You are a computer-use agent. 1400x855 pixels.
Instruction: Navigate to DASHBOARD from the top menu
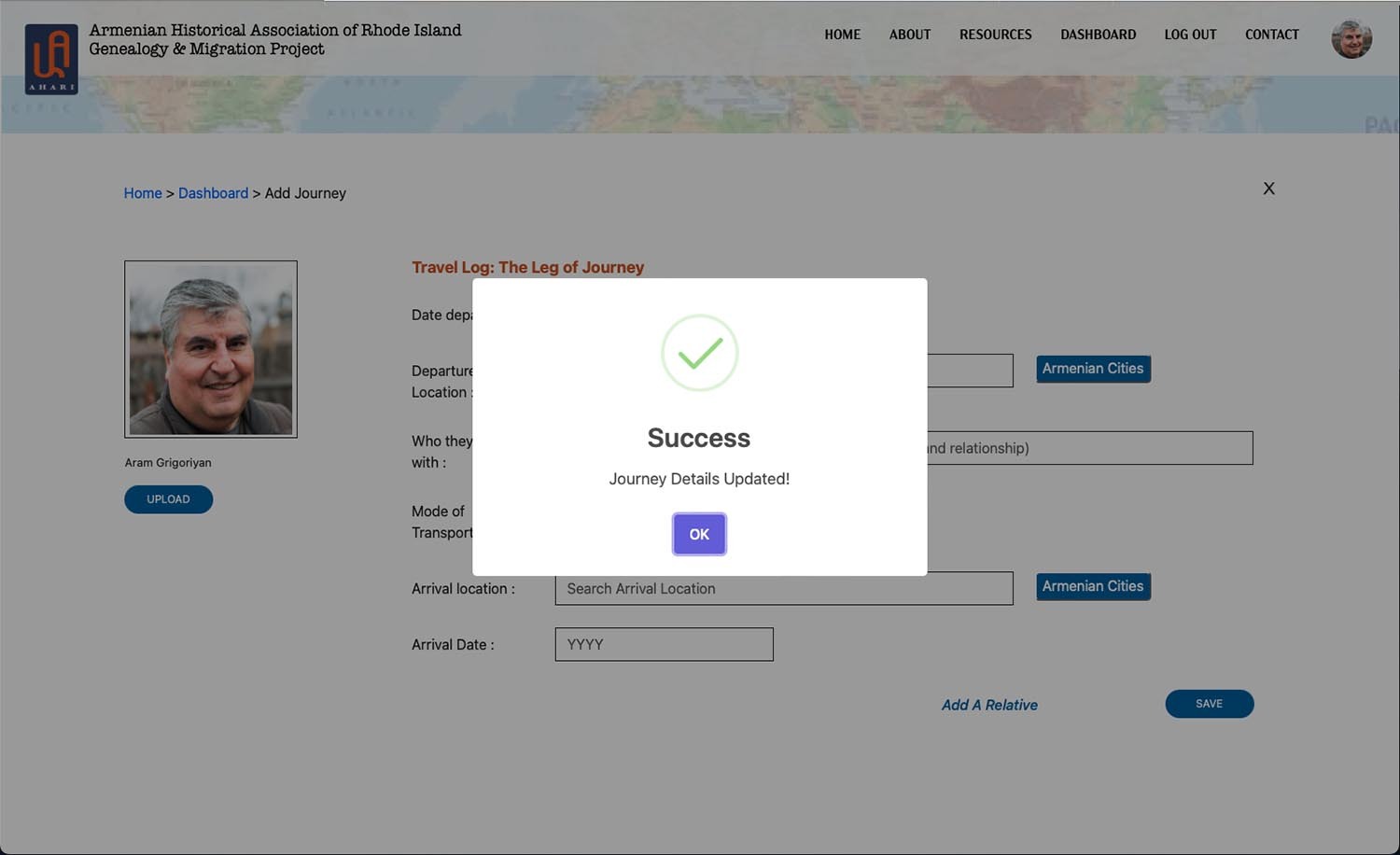(1098, 35)
